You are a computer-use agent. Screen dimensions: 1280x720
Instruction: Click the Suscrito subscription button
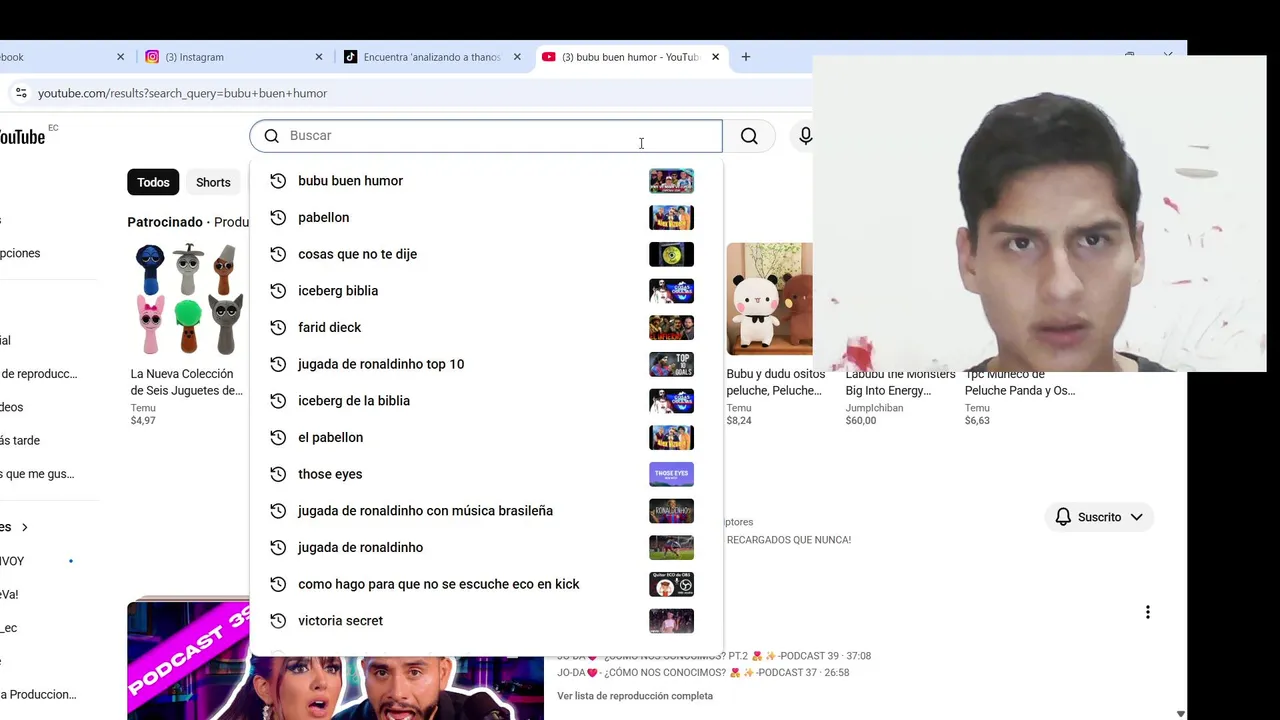coord(1100,517)
